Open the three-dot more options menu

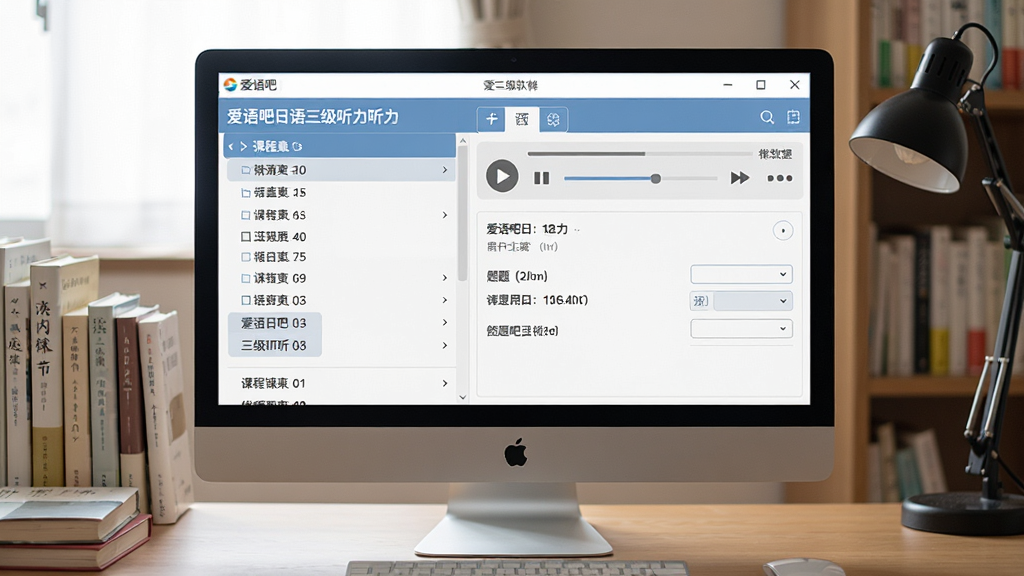pyautogui.click(x=780, y=178)
